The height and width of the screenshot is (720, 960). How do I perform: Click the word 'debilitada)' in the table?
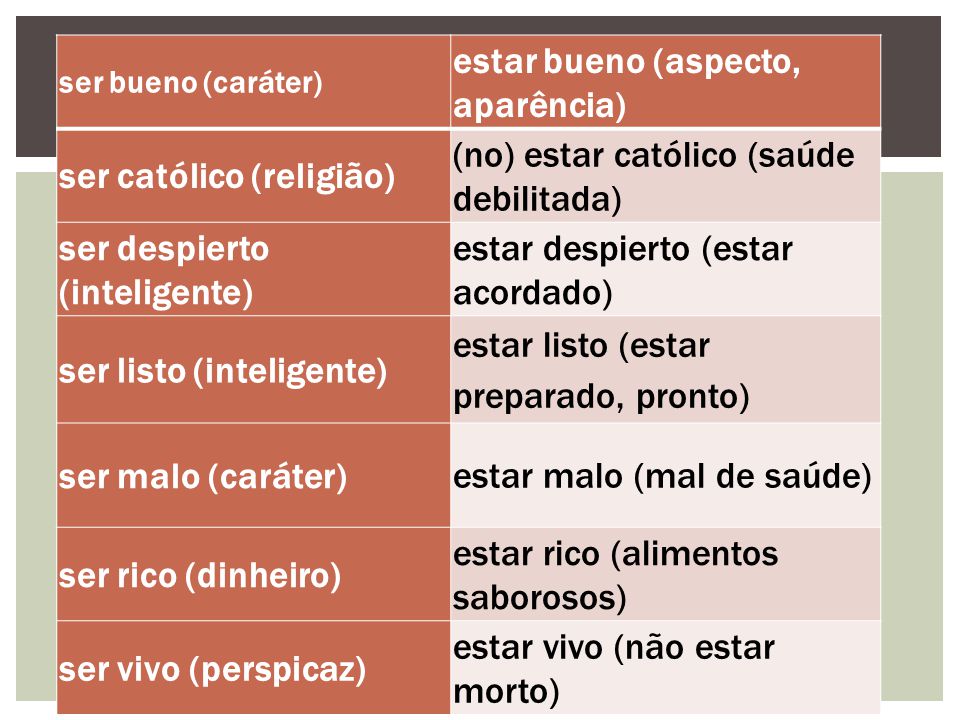[537, 200]
